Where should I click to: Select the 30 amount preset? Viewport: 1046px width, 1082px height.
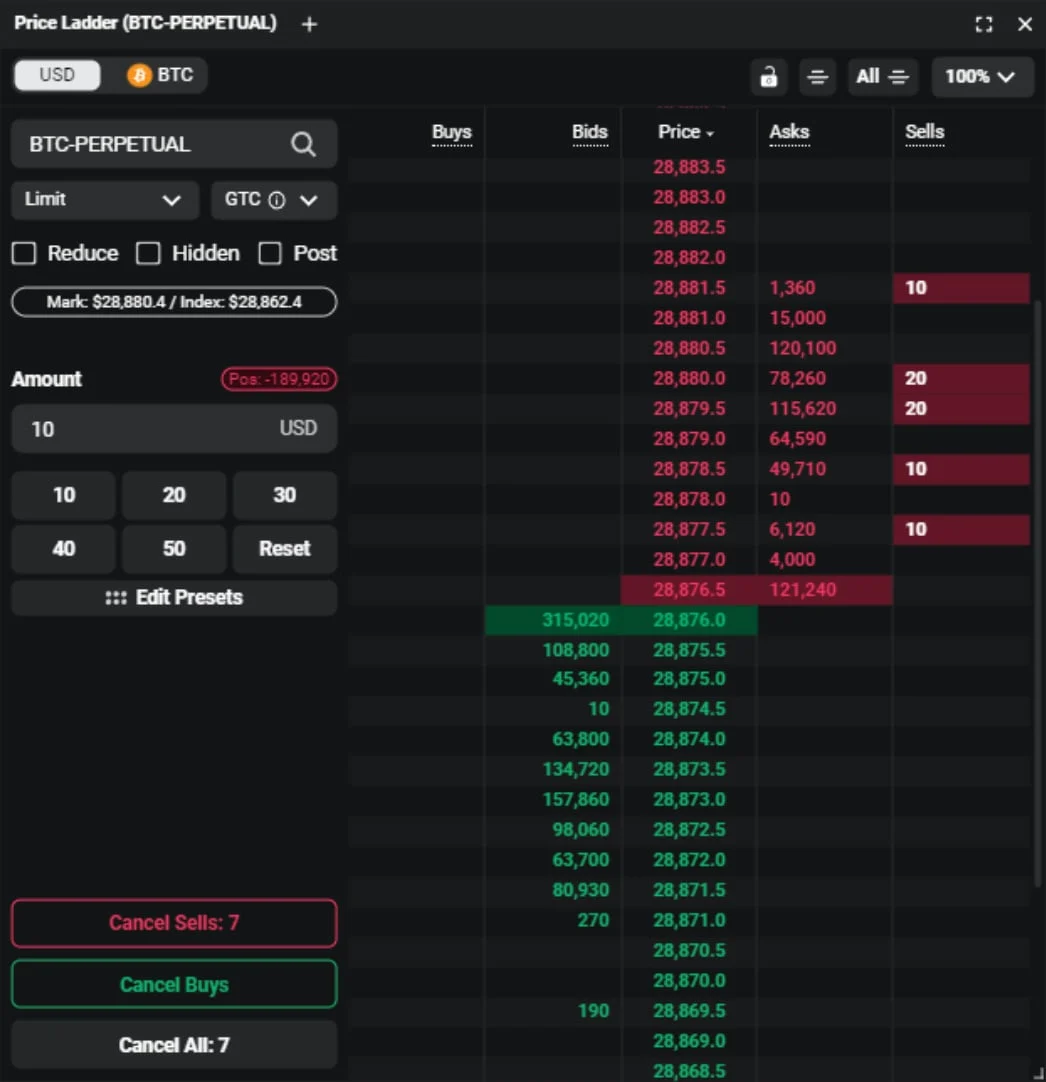point(284,495)
